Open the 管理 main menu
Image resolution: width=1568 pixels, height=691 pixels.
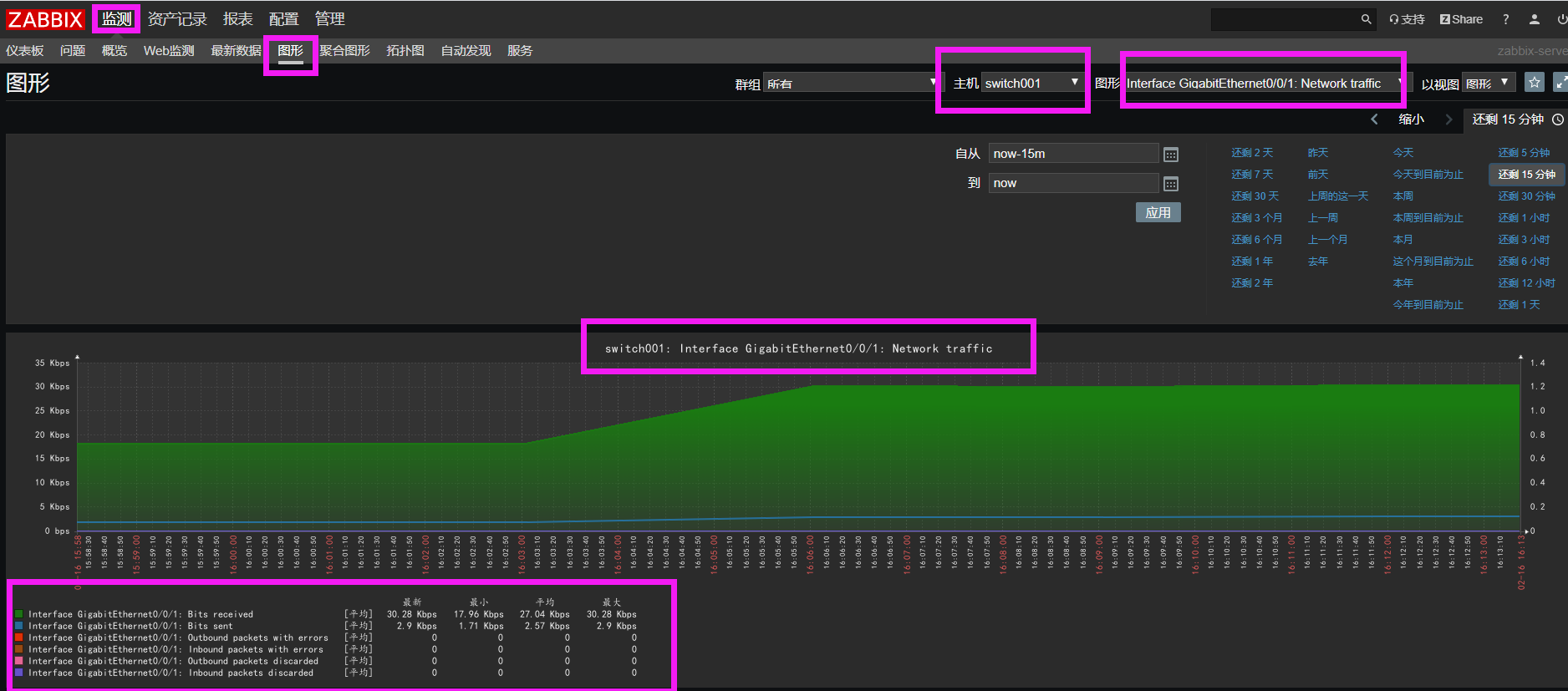329,18
